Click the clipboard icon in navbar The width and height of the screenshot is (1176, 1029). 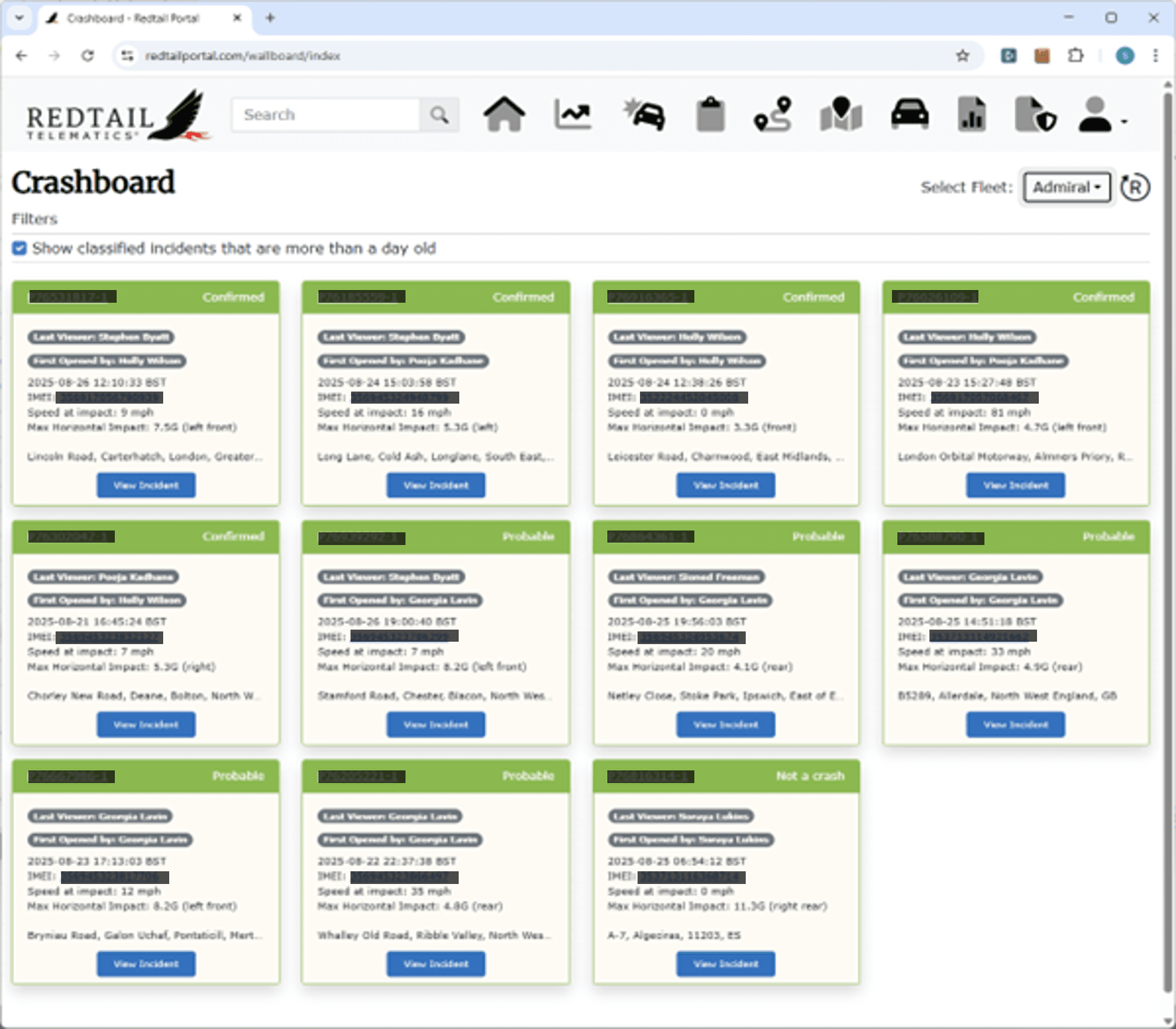[x=710, y=114]
